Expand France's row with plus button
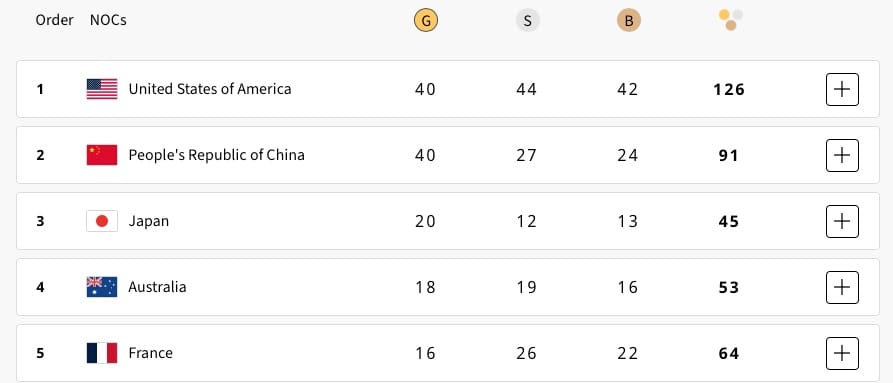893x383 pixels. (842, 353)
